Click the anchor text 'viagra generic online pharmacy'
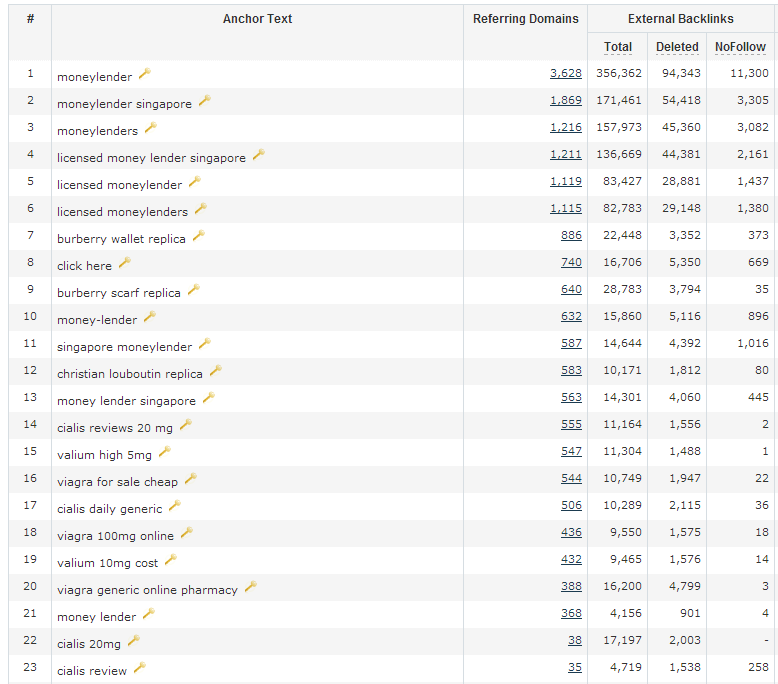 coord(147,590)
